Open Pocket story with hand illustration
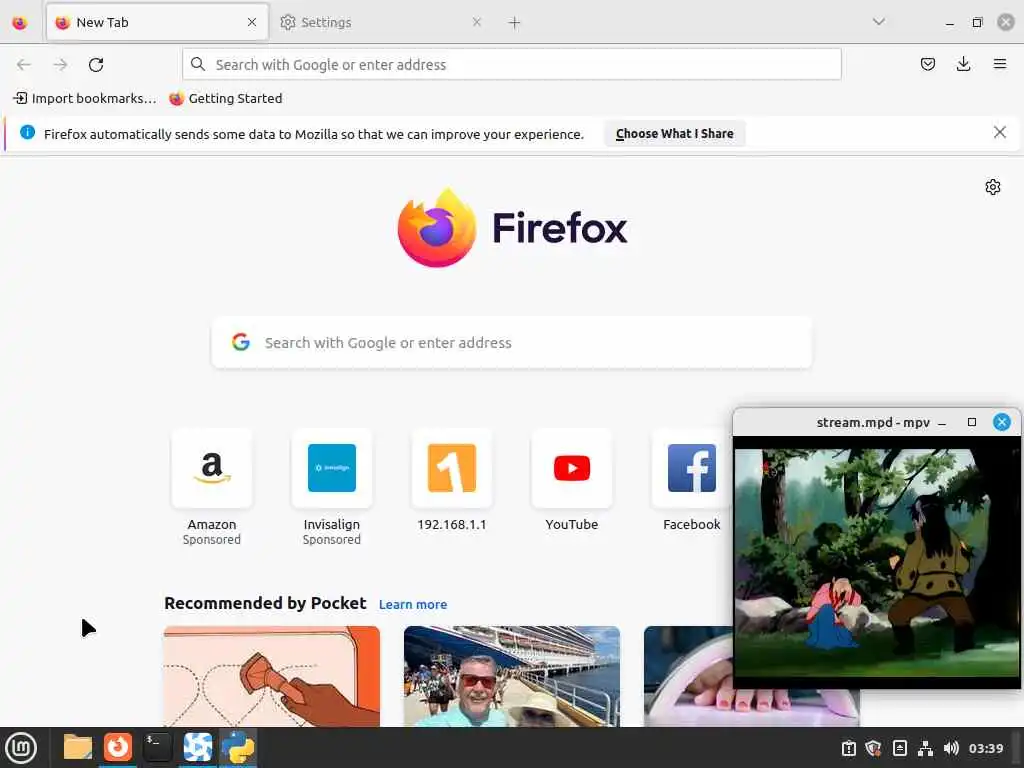 pyautogui.click(x=272, y=676)
